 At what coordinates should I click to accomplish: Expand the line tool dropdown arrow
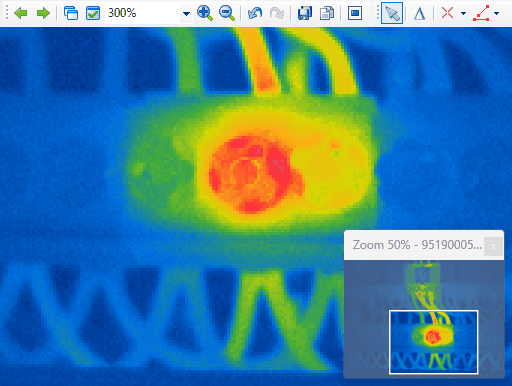coord(496,14)
